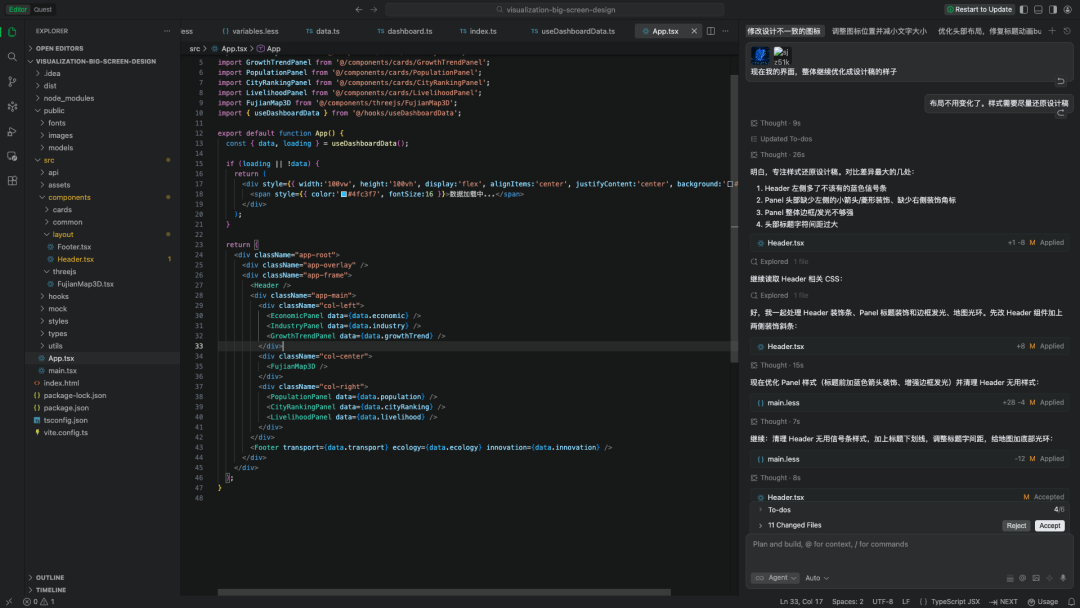This screenshot has width=1080, height=608.
Task: Open the Auto model dropdown
Action: [x=817, y=578]
